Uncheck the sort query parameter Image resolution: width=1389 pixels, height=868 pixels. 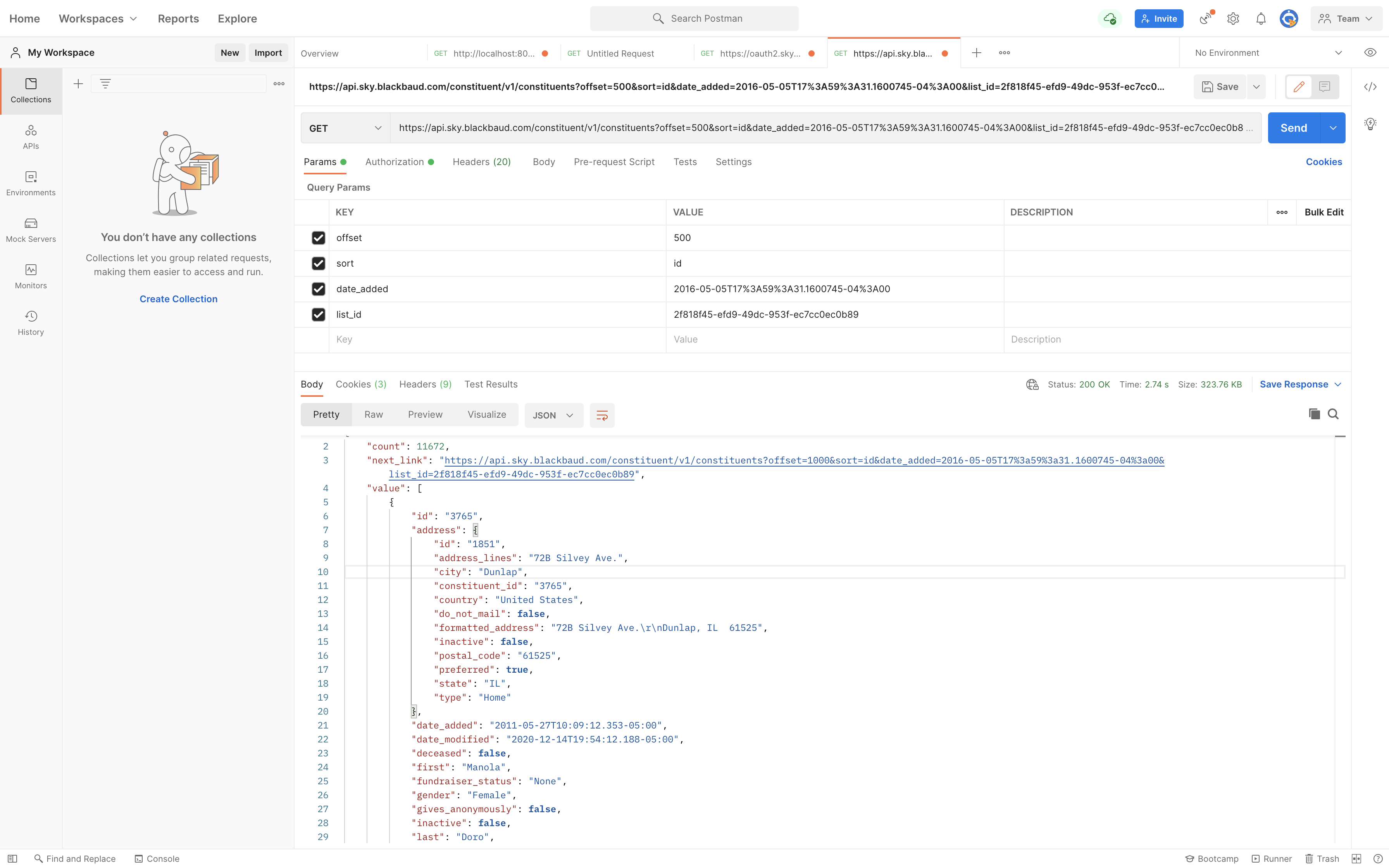pos(318,263)
